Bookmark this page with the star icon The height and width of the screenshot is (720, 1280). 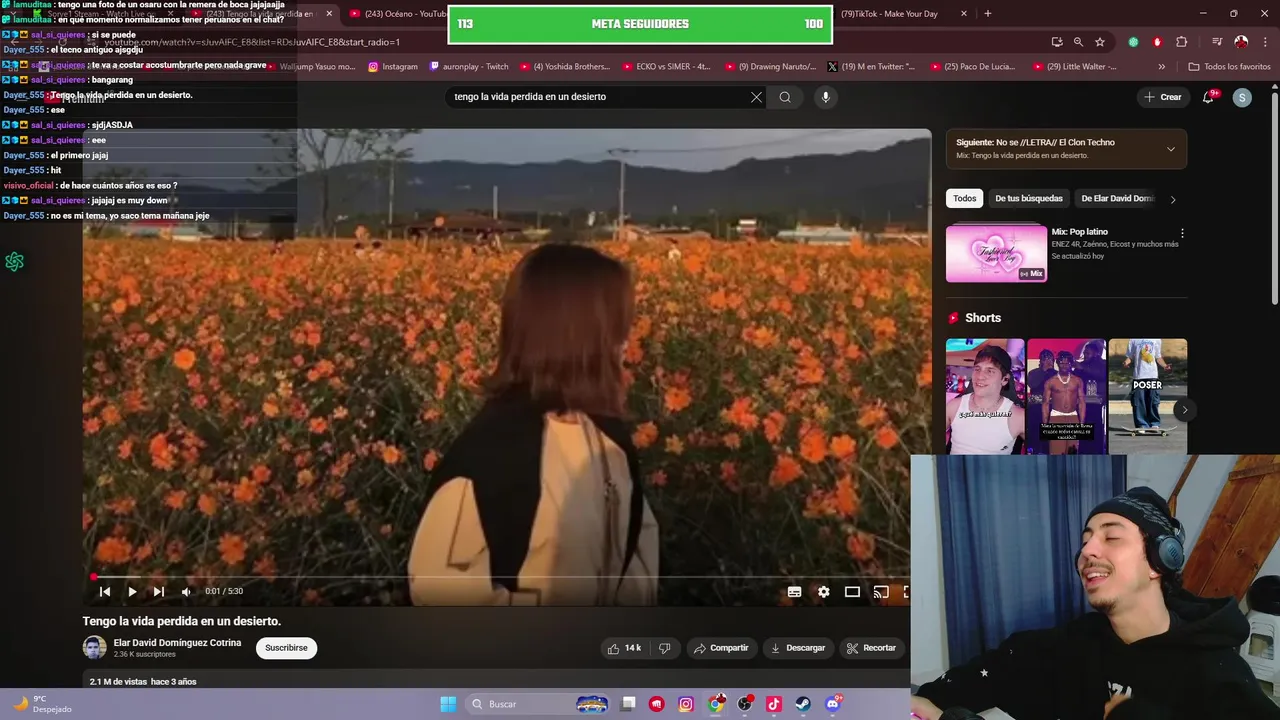pyautogui.click(x=1100, y=42)
